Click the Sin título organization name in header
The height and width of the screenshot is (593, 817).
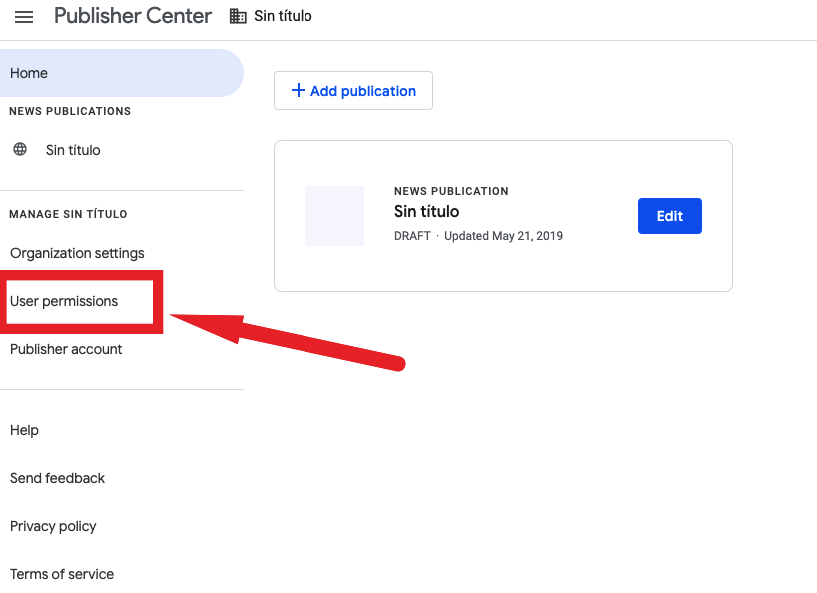pyautogui.click(x=283, y=16)
